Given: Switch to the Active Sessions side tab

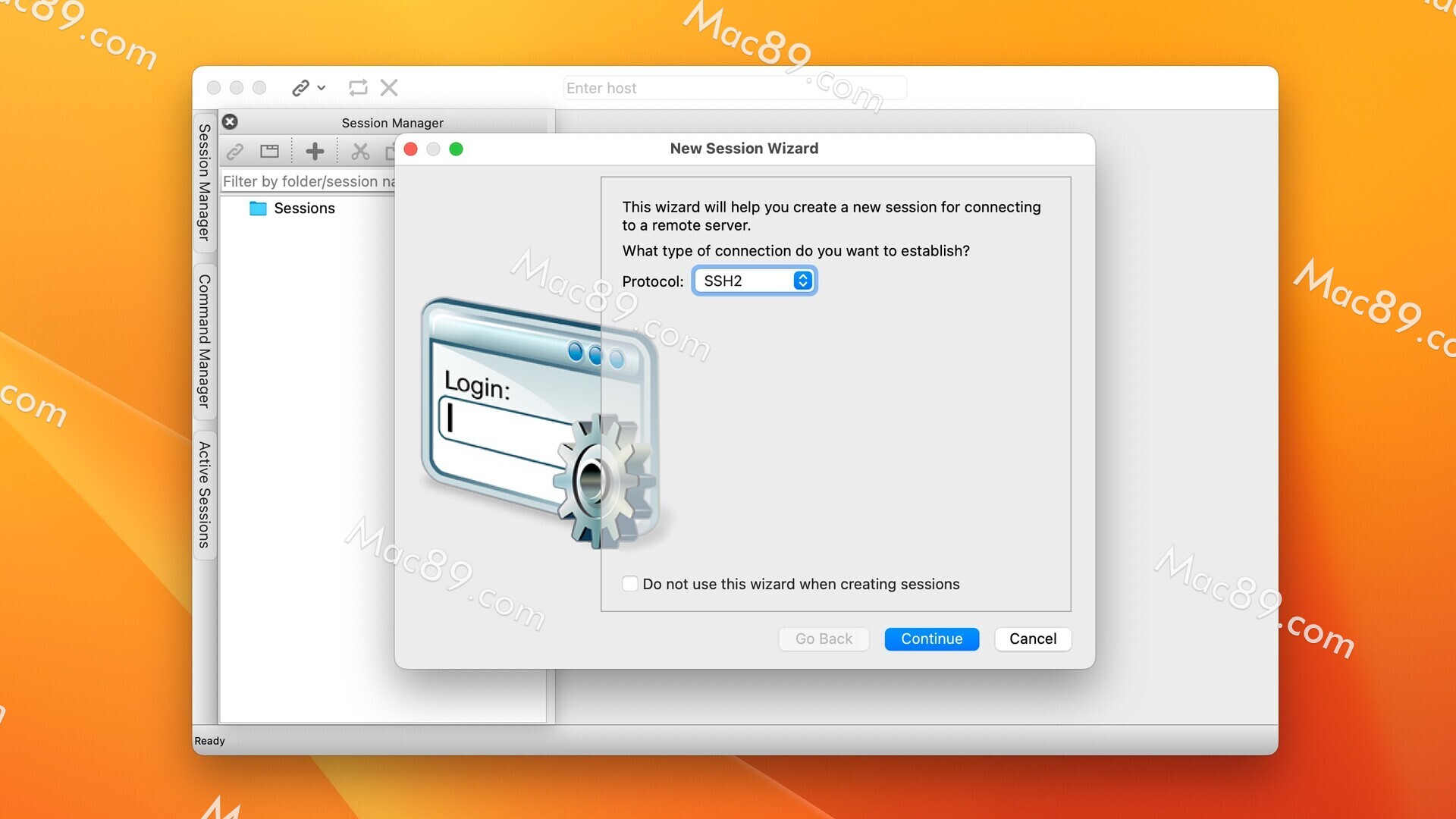Looking at the screenshot, I should [x=204, y=494].
